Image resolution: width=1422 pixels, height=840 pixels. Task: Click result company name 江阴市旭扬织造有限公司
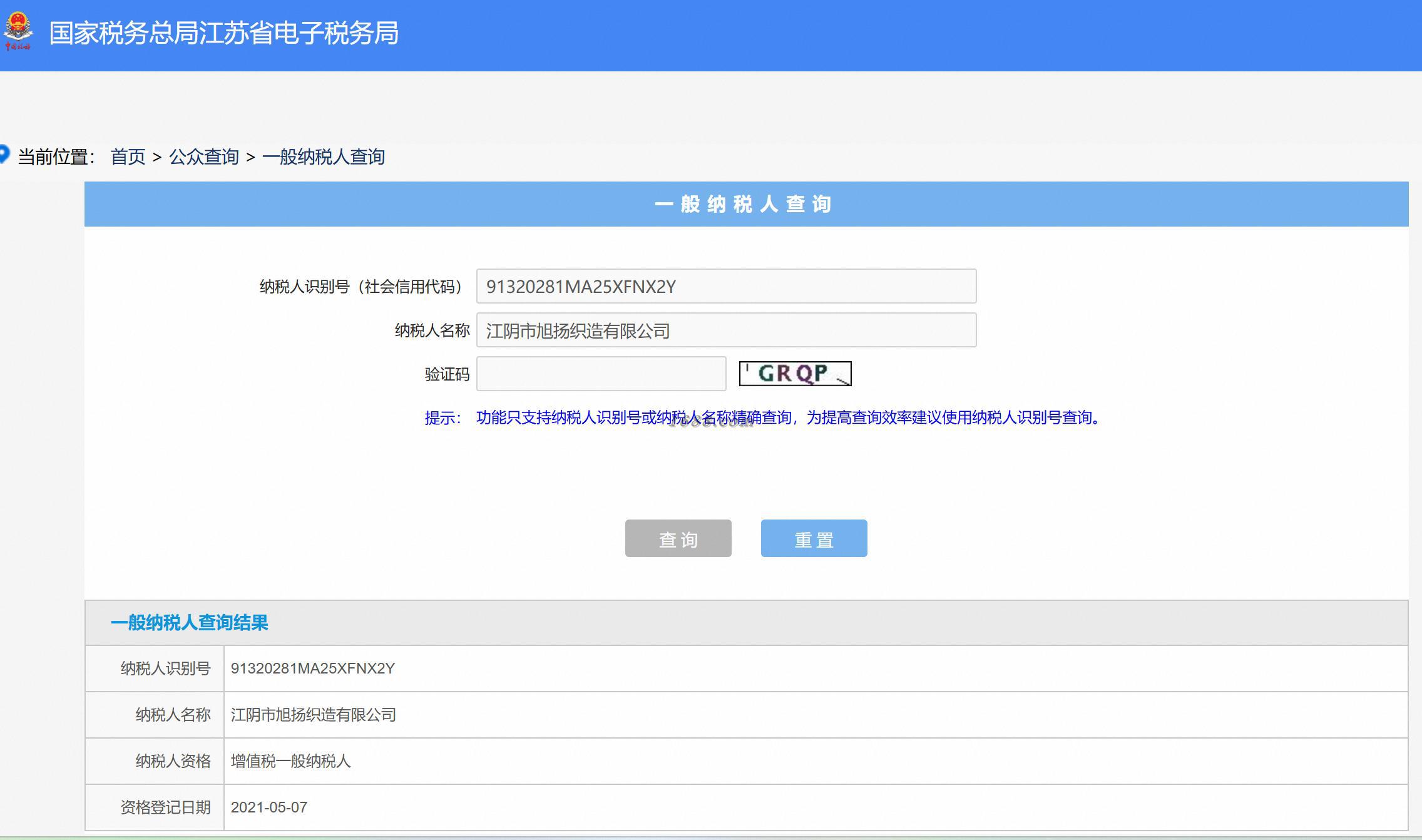313,715
